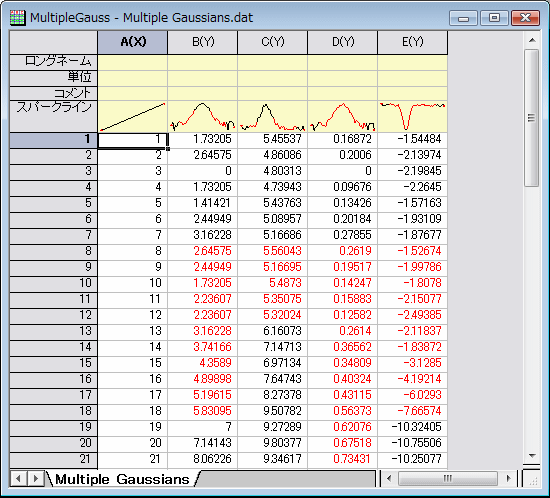Select row header 21
550x498 pixels.
pos(53,459)
